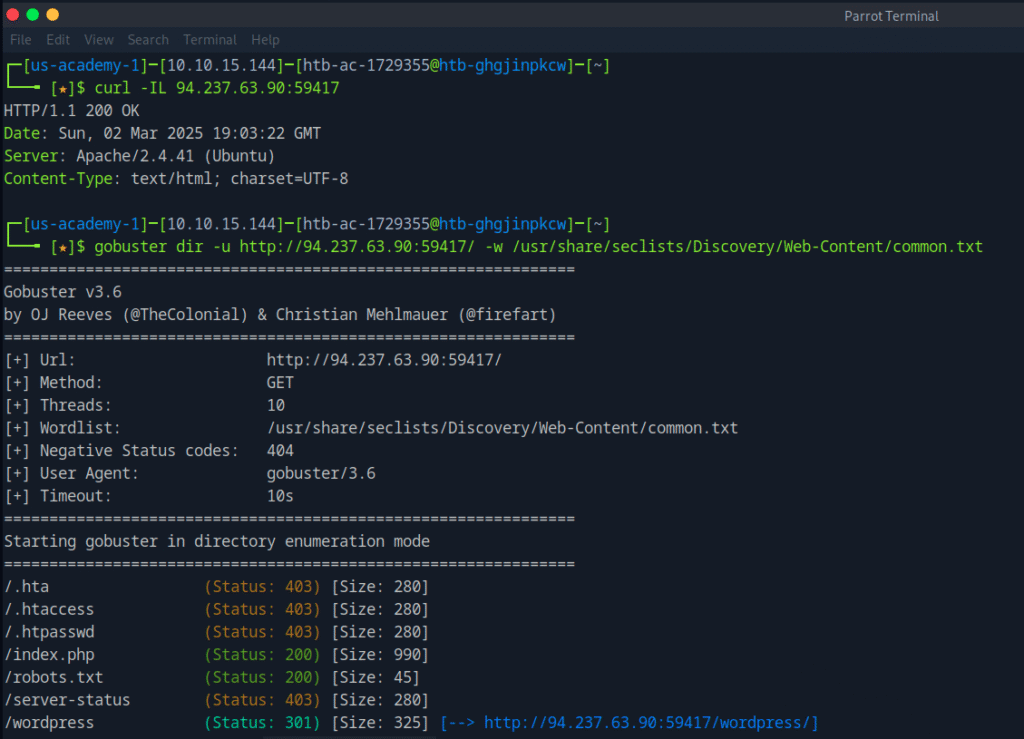Click the /.htpasswd result entry
1024x739 pixels.
tap(49, 632)
